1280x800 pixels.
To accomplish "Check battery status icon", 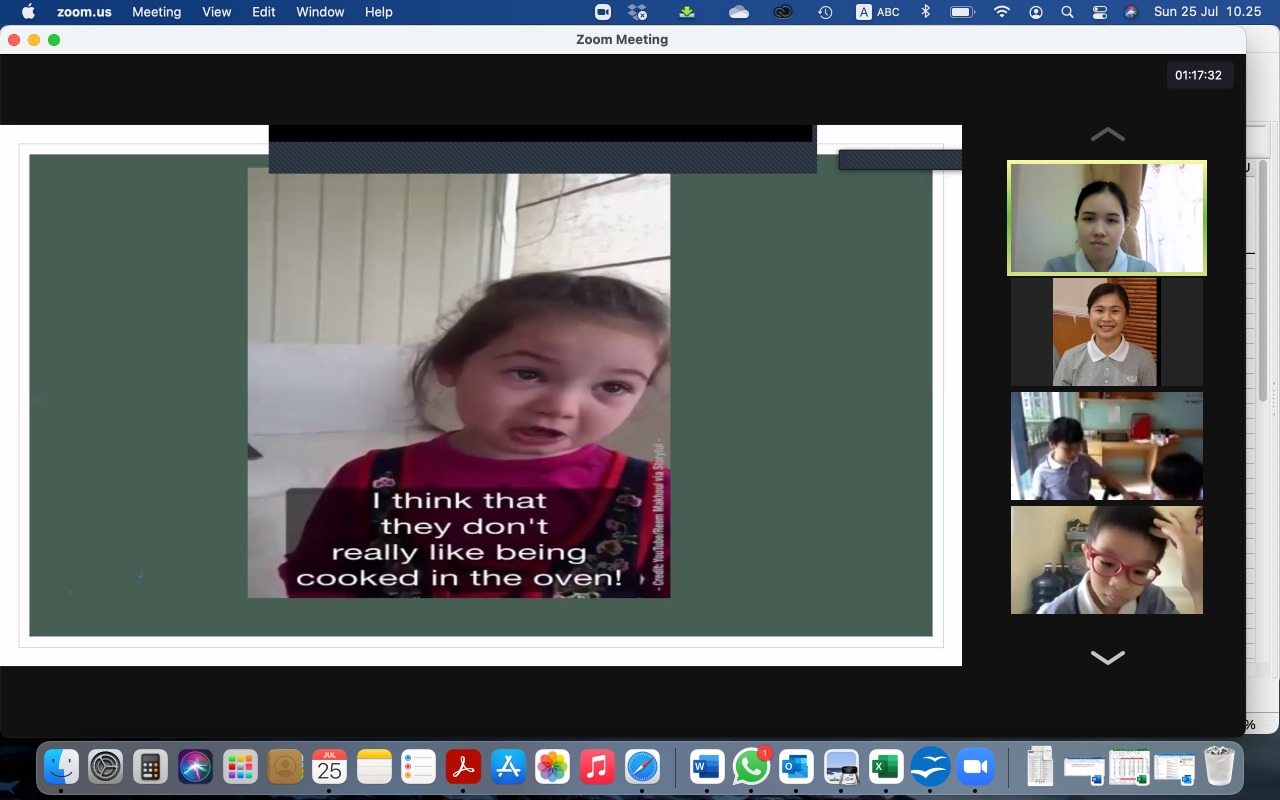I will tap(962, 12).
